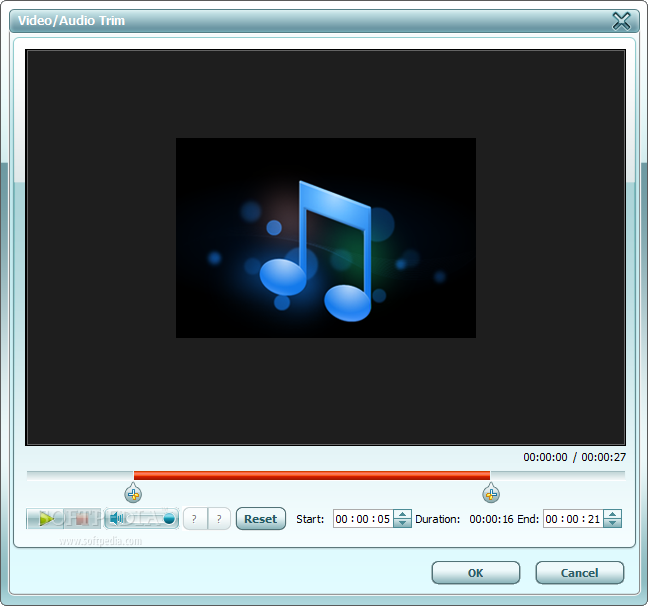Click the Cancel button
Viewport: 648px width, 606px height.
(x=579, y=573)
